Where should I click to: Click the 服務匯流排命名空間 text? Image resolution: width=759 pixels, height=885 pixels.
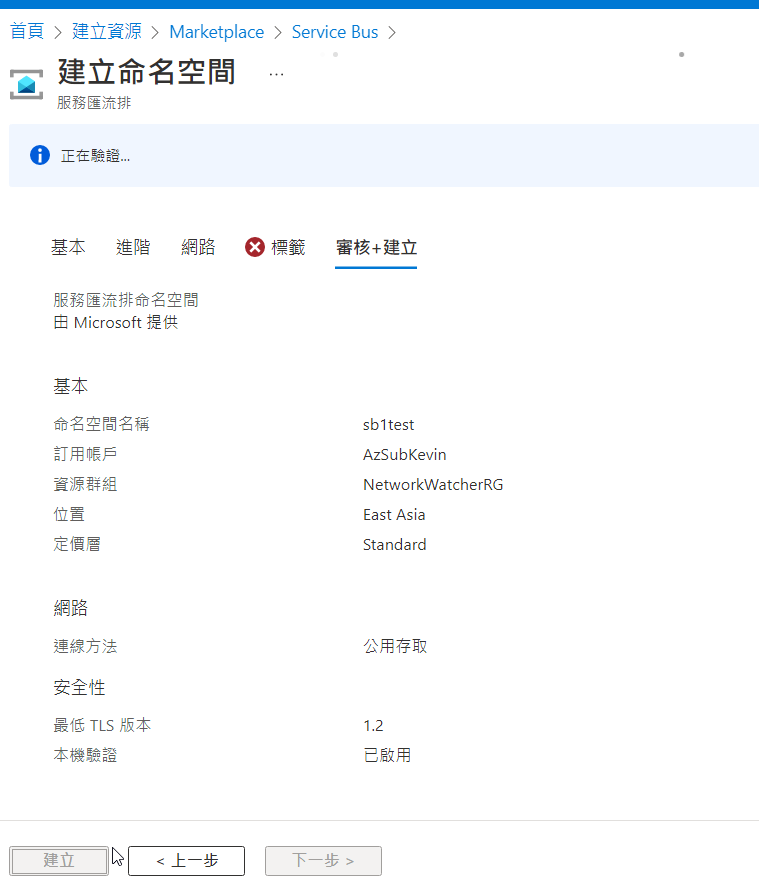126,300
